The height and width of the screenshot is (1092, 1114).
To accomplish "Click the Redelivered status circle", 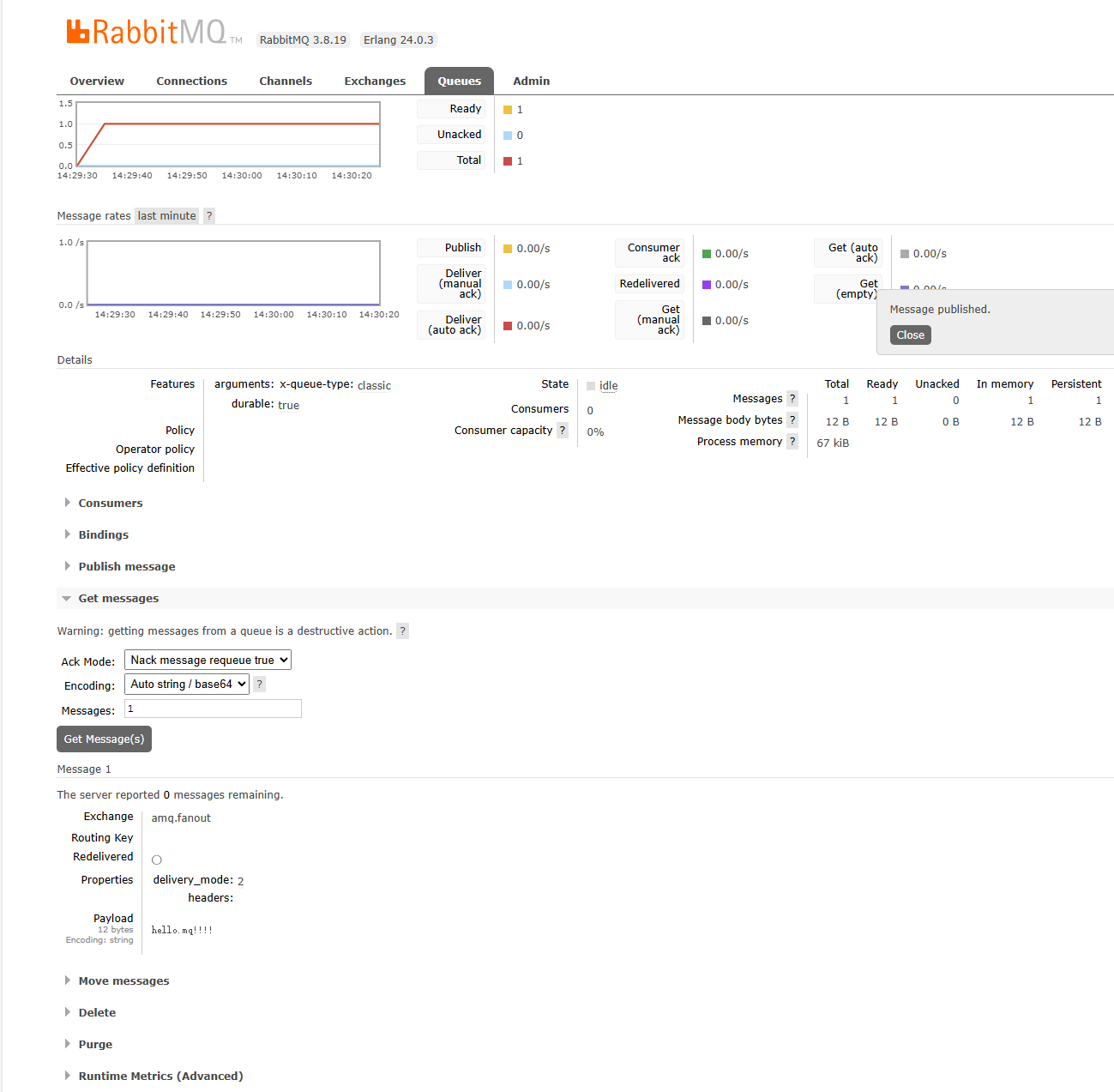I will (157, 860).
